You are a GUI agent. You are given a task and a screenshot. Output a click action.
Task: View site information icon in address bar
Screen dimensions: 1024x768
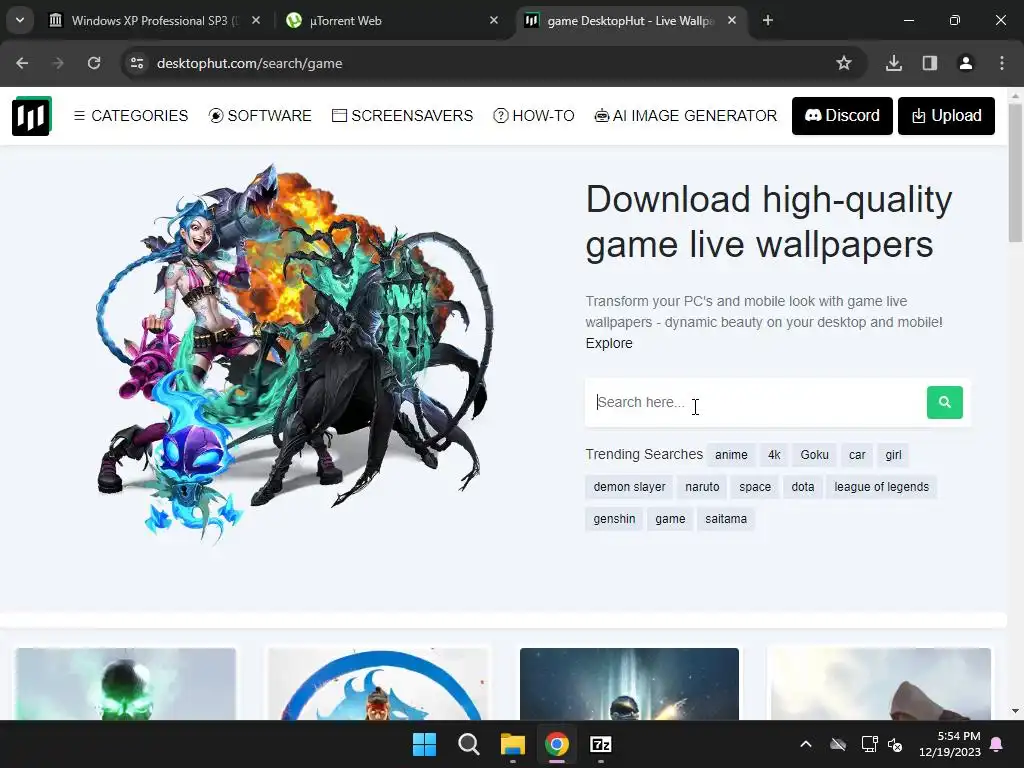pos(137,63)
